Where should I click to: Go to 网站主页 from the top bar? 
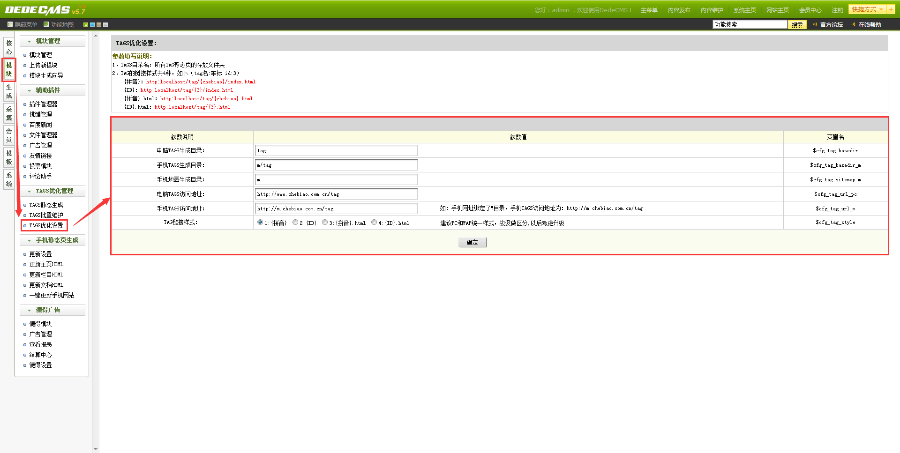777,10
